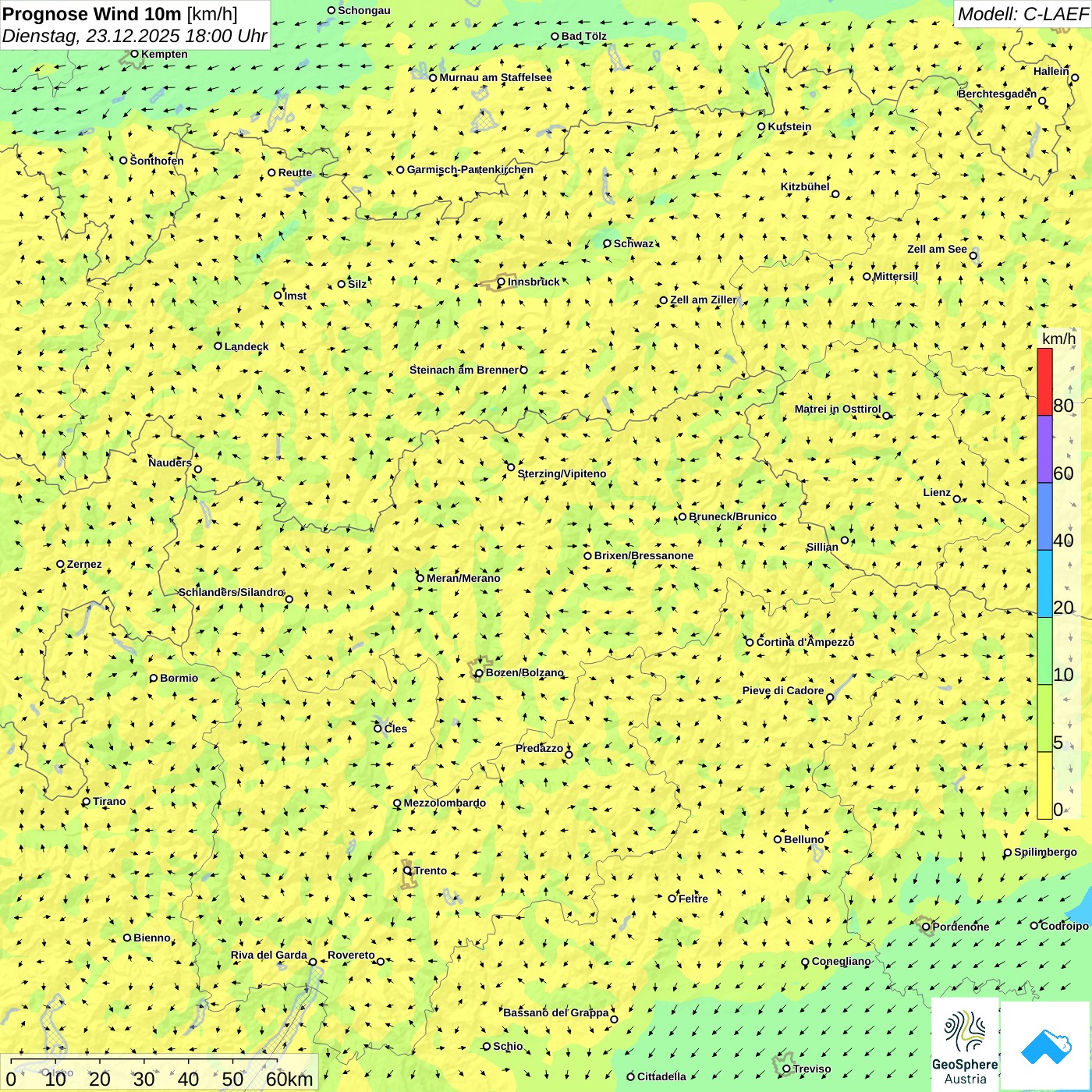
Task: Click the 'Cles' label
Action: 395,729
